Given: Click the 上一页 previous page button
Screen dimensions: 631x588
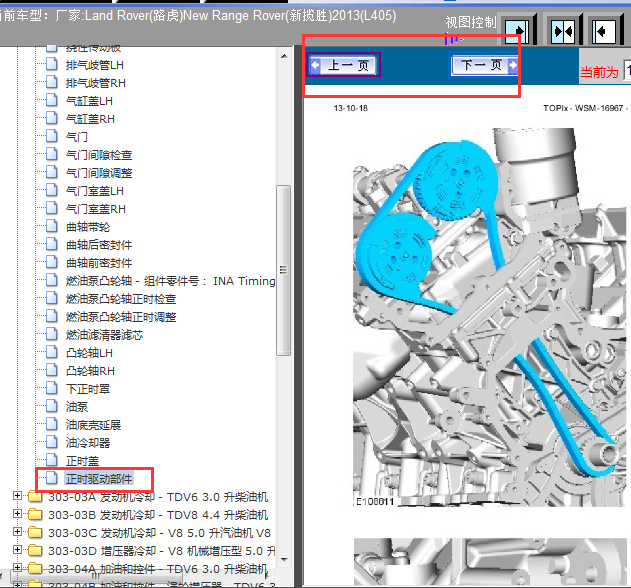Looking at the screenshot, I should click(343, 65).
